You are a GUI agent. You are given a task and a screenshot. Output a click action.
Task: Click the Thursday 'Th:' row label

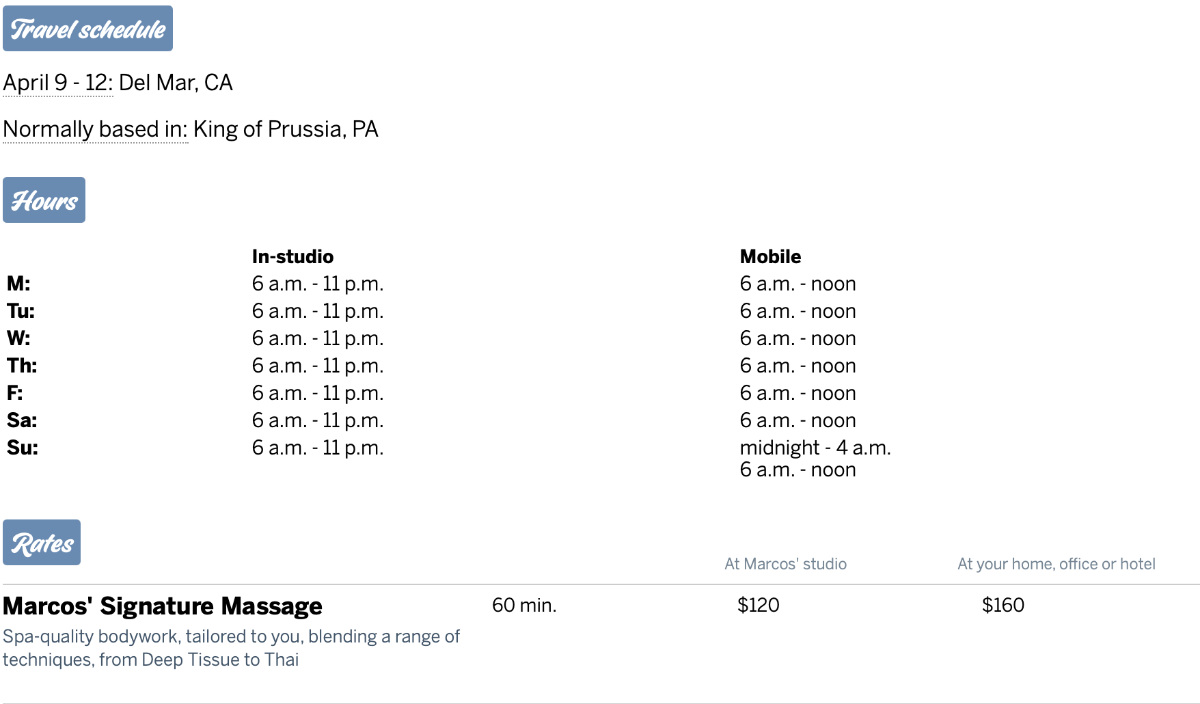coord(22,366)
